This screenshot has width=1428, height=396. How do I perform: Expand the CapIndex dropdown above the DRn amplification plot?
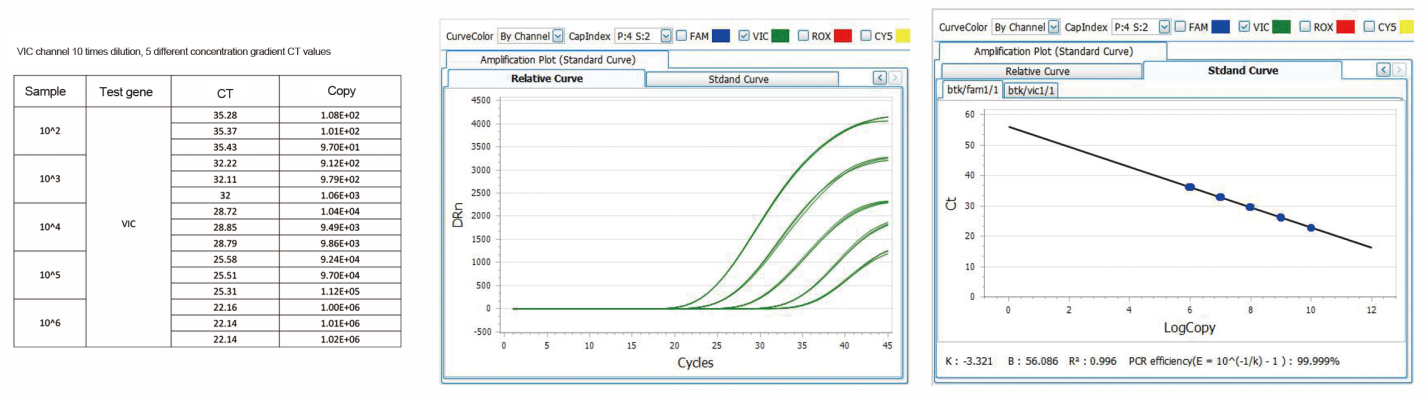[x=642, y=35]
